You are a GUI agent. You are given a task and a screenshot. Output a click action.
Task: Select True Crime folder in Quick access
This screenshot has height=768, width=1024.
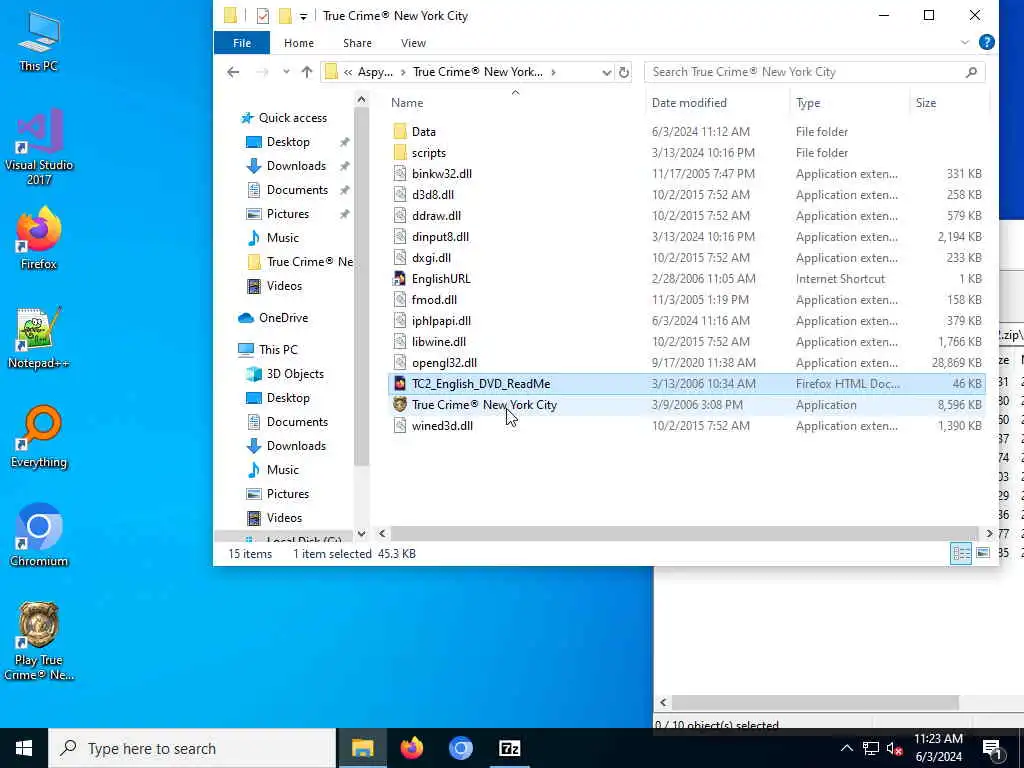click(301, 262)
